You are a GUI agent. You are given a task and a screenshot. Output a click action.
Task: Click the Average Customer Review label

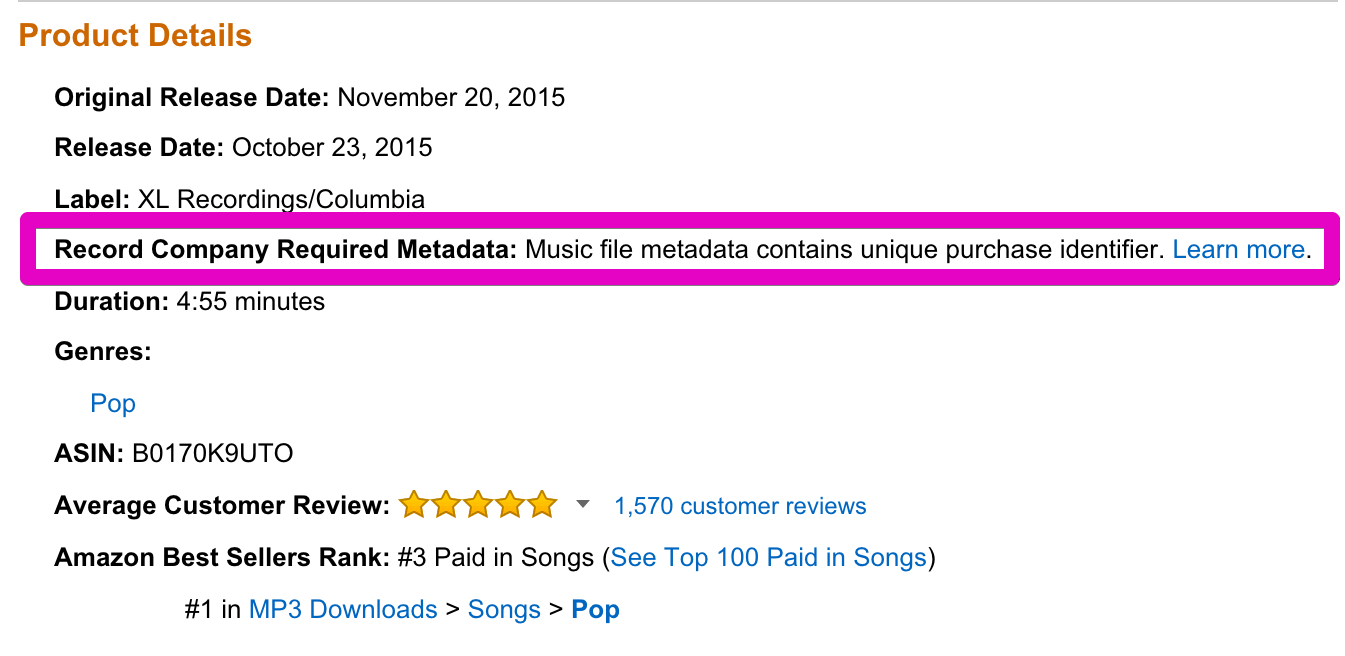point(222,506)
